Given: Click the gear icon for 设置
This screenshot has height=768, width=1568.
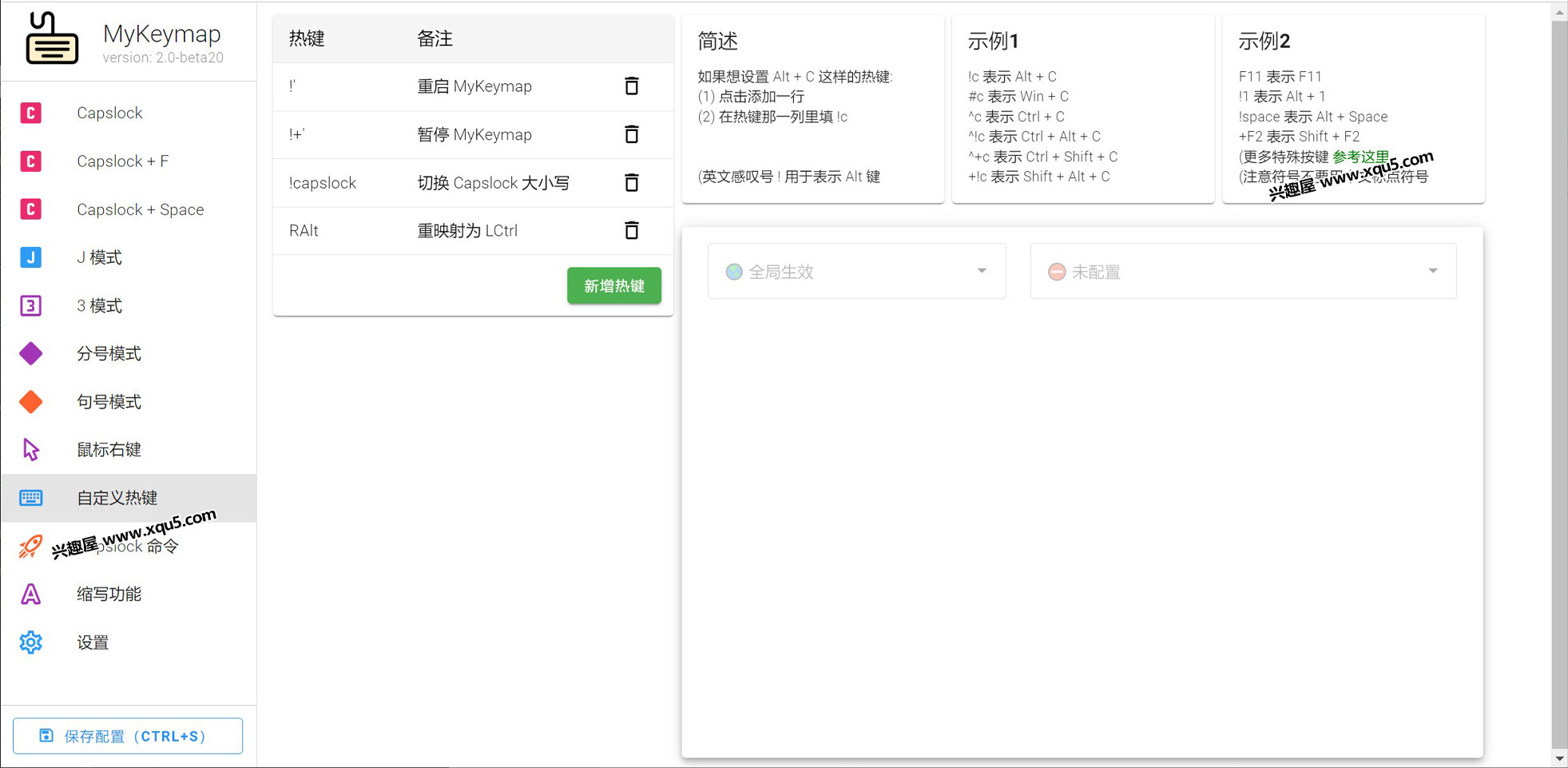Looking at the screenshot, I should coord(30,643).
